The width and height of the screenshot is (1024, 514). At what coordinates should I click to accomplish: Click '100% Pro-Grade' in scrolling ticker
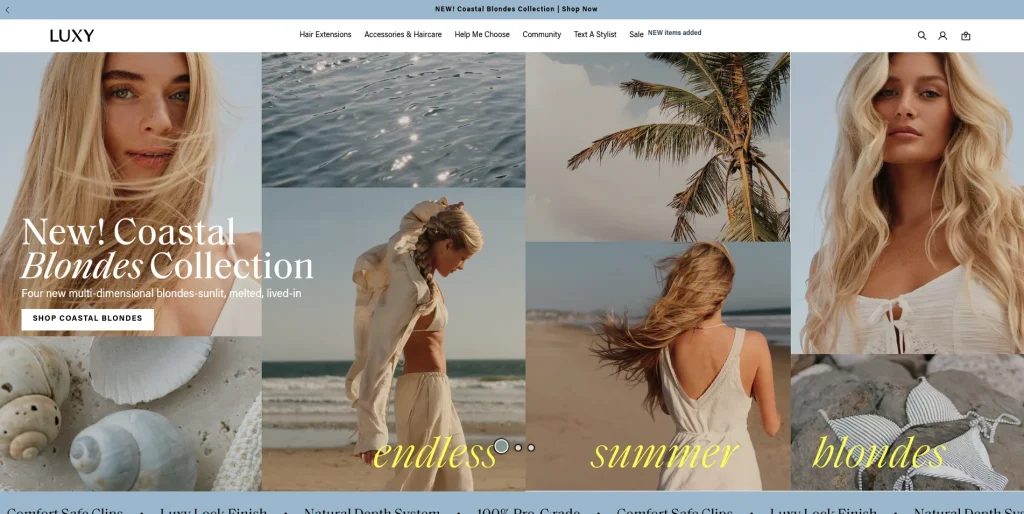tap(530, 511)
